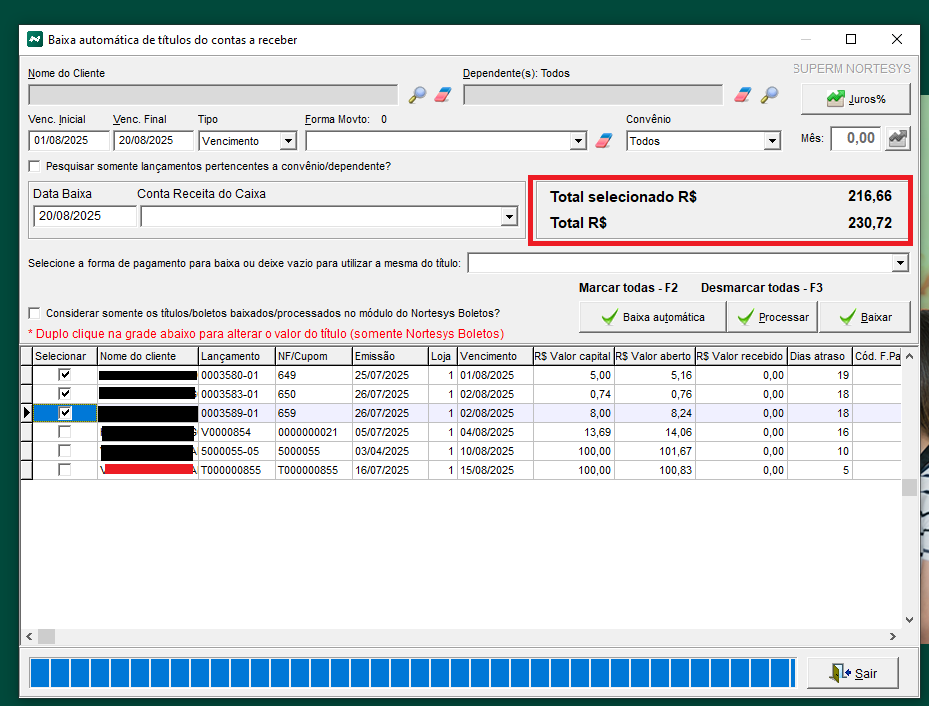Open the Tipo dropdown showing Vencimento
The image size is (946, 720).
[288, 142]
